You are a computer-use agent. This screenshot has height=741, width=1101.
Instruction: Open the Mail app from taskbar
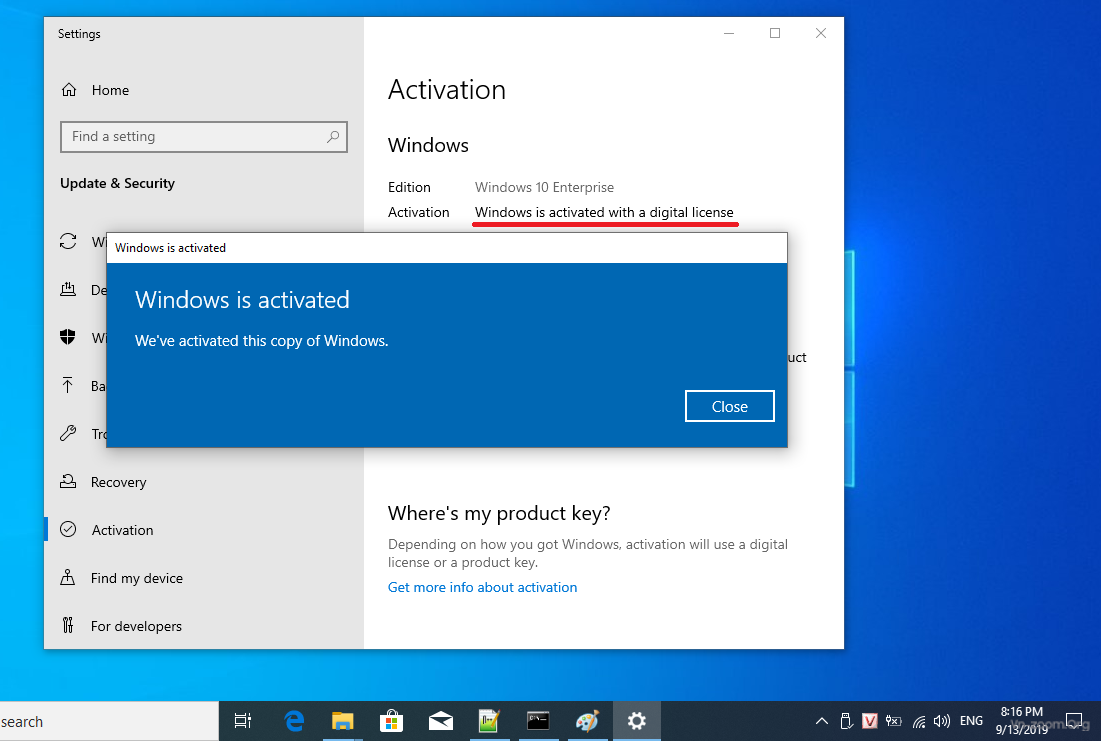tap(440, 721)
